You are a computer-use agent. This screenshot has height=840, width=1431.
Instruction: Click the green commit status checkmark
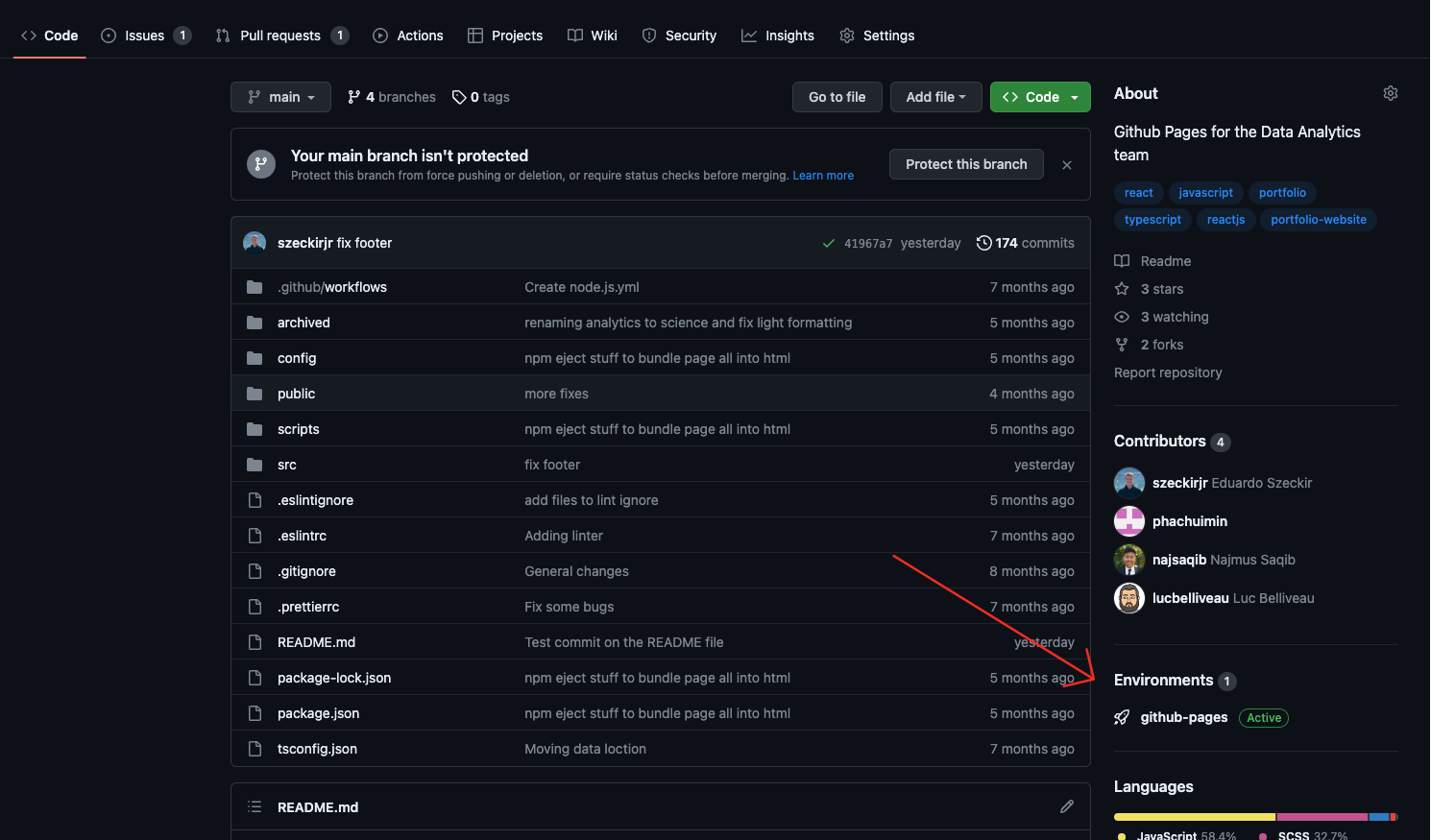(829, 243)
